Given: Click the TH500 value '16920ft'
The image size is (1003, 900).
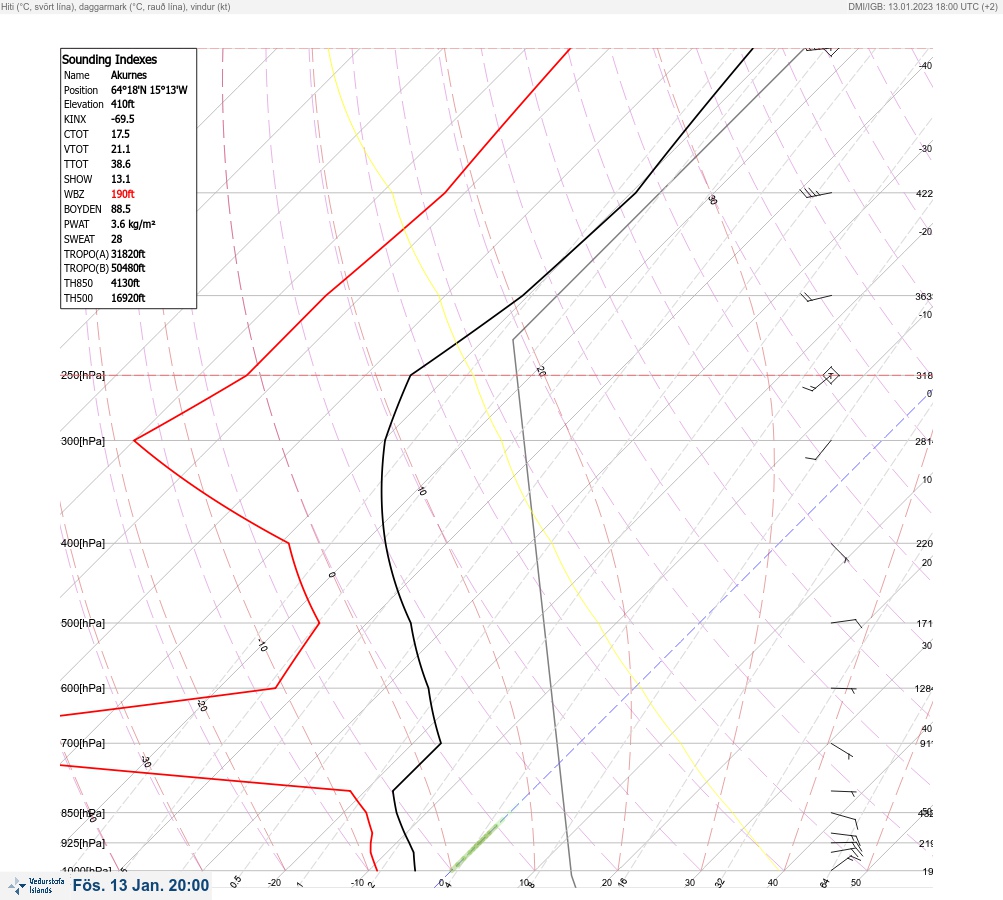Looking at the screenshot, I should coord(128,298).
